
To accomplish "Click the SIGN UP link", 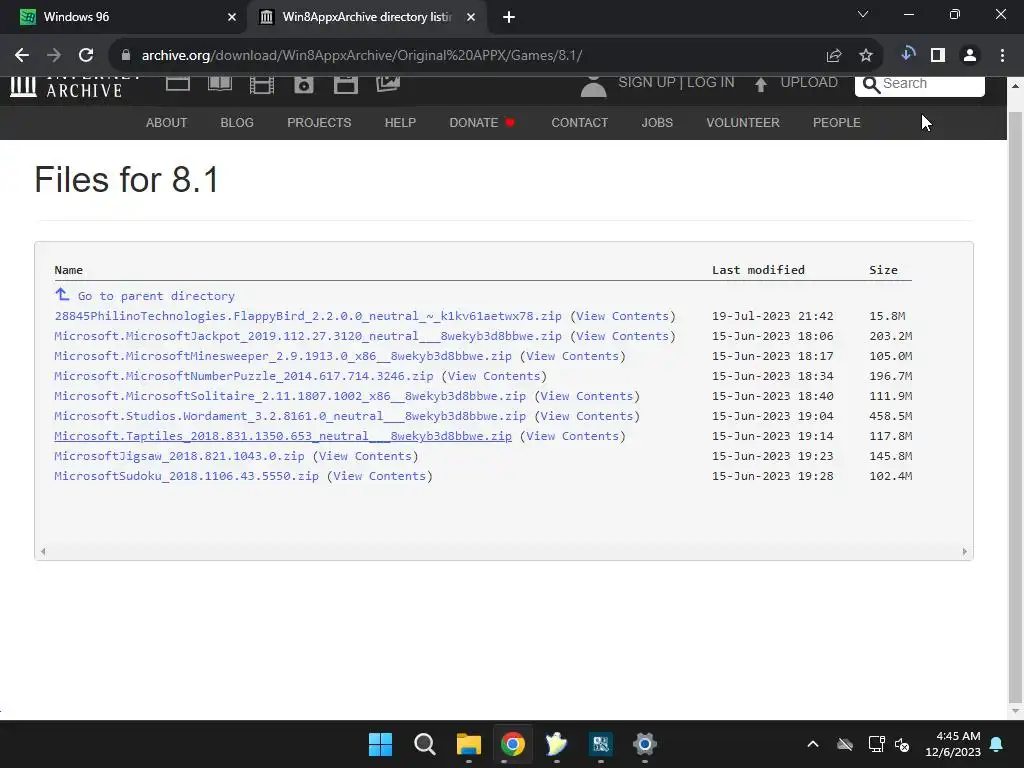I will click(x=647, y=82).
